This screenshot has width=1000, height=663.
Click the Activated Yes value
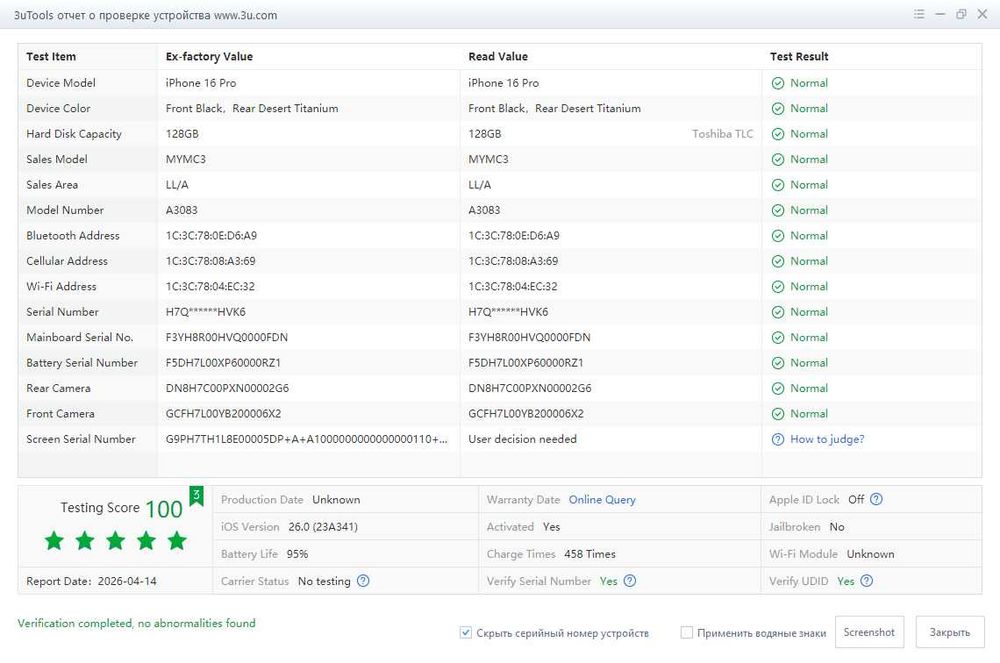(551, 527)
